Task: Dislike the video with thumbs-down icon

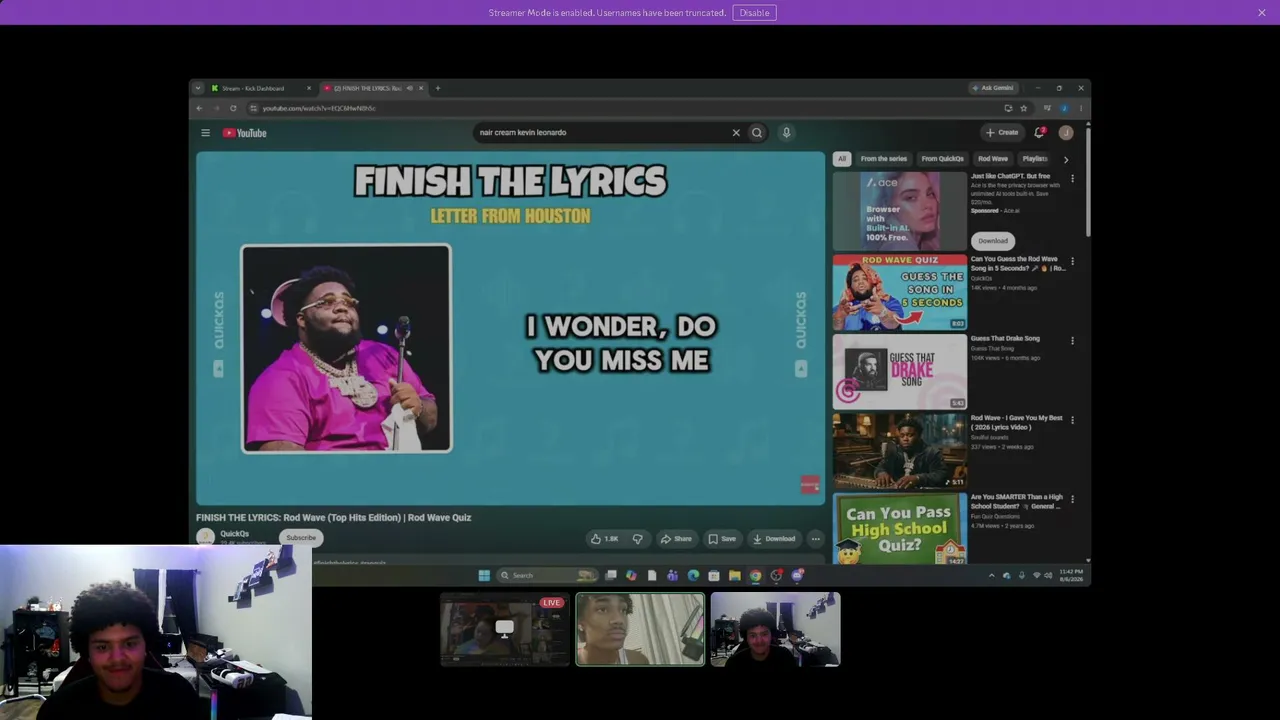Action: click(637, 539)
